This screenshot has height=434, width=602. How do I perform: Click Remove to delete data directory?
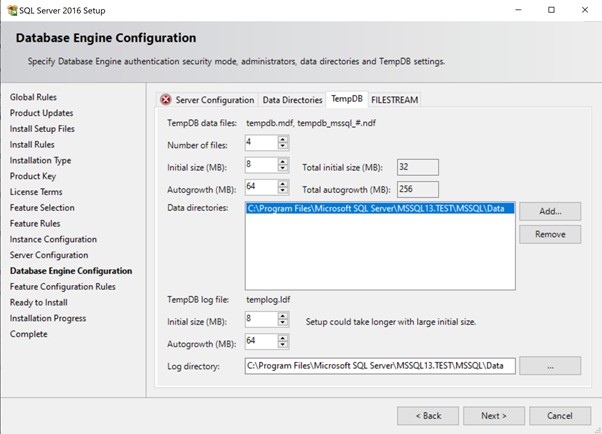click(x=550, y=234)
